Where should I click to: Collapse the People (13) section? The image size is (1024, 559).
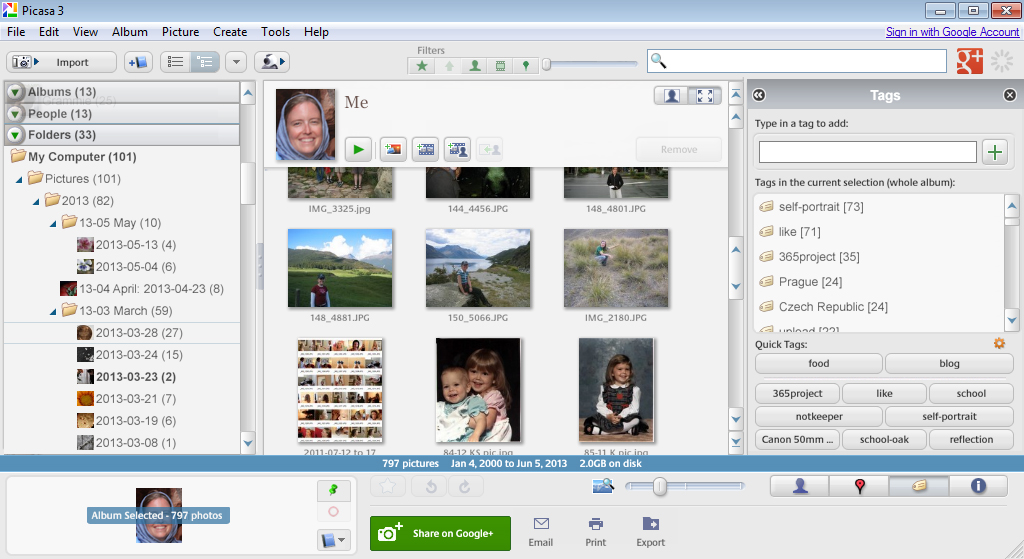(15, 114)
